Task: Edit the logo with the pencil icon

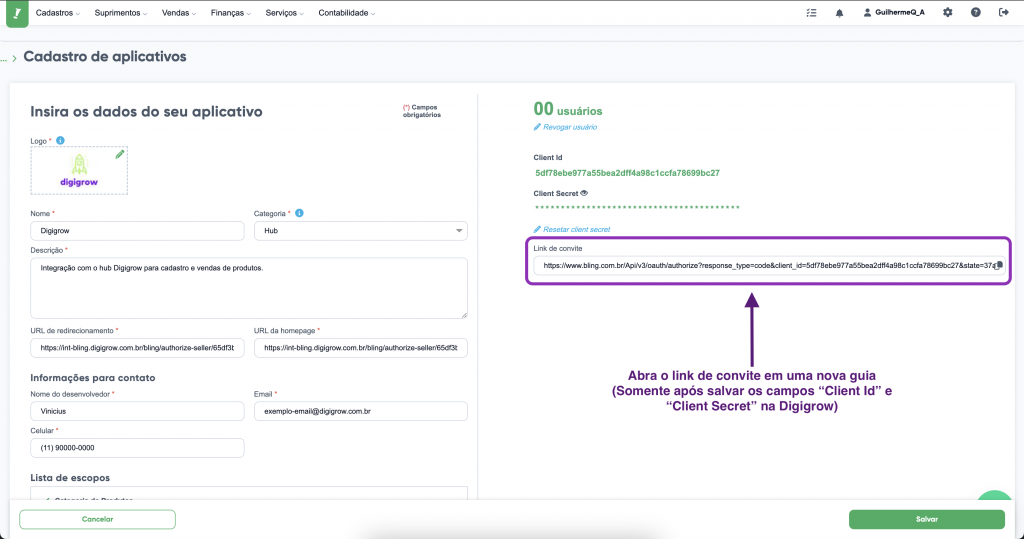Action: pos(120,154)
